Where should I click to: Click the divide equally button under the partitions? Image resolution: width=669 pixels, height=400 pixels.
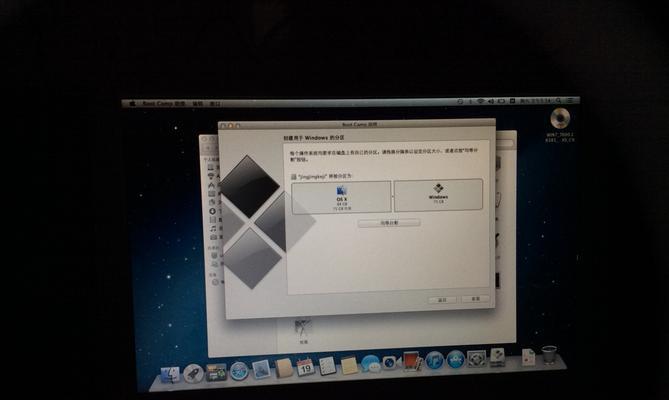pos(389,223)
